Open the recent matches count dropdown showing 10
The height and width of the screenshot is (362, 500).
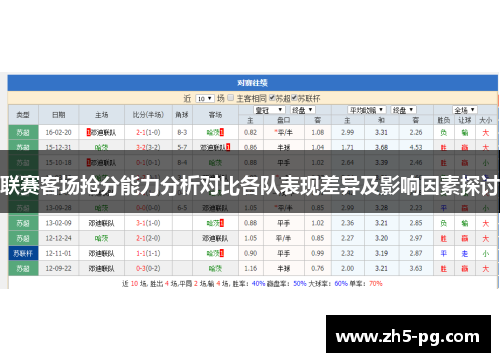(x=204, y=99)
